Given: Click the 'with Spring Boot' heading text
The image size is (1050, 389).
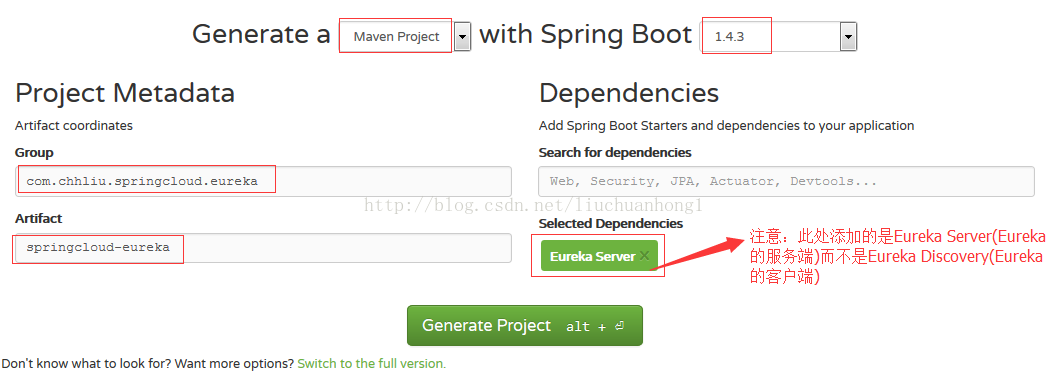Looking at the screenshot, I should tap(585, 34).
